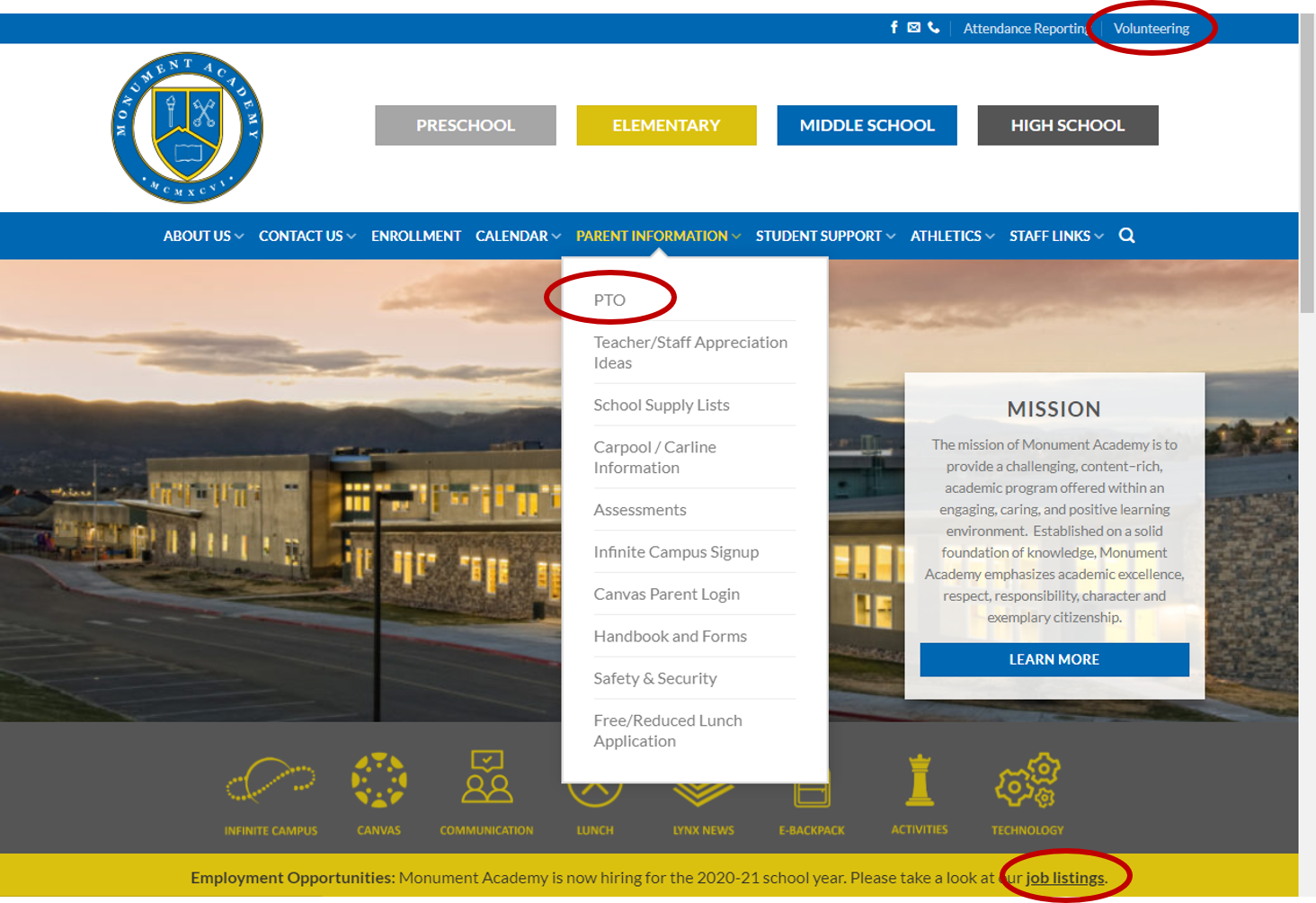Go to the Preschool section
The image size is (1316, 903).
click(466, 125)
